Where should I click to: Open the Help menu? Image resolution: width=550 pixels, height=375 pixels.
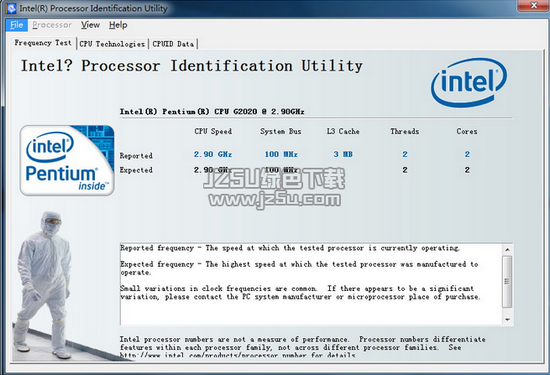coord(118,25)
